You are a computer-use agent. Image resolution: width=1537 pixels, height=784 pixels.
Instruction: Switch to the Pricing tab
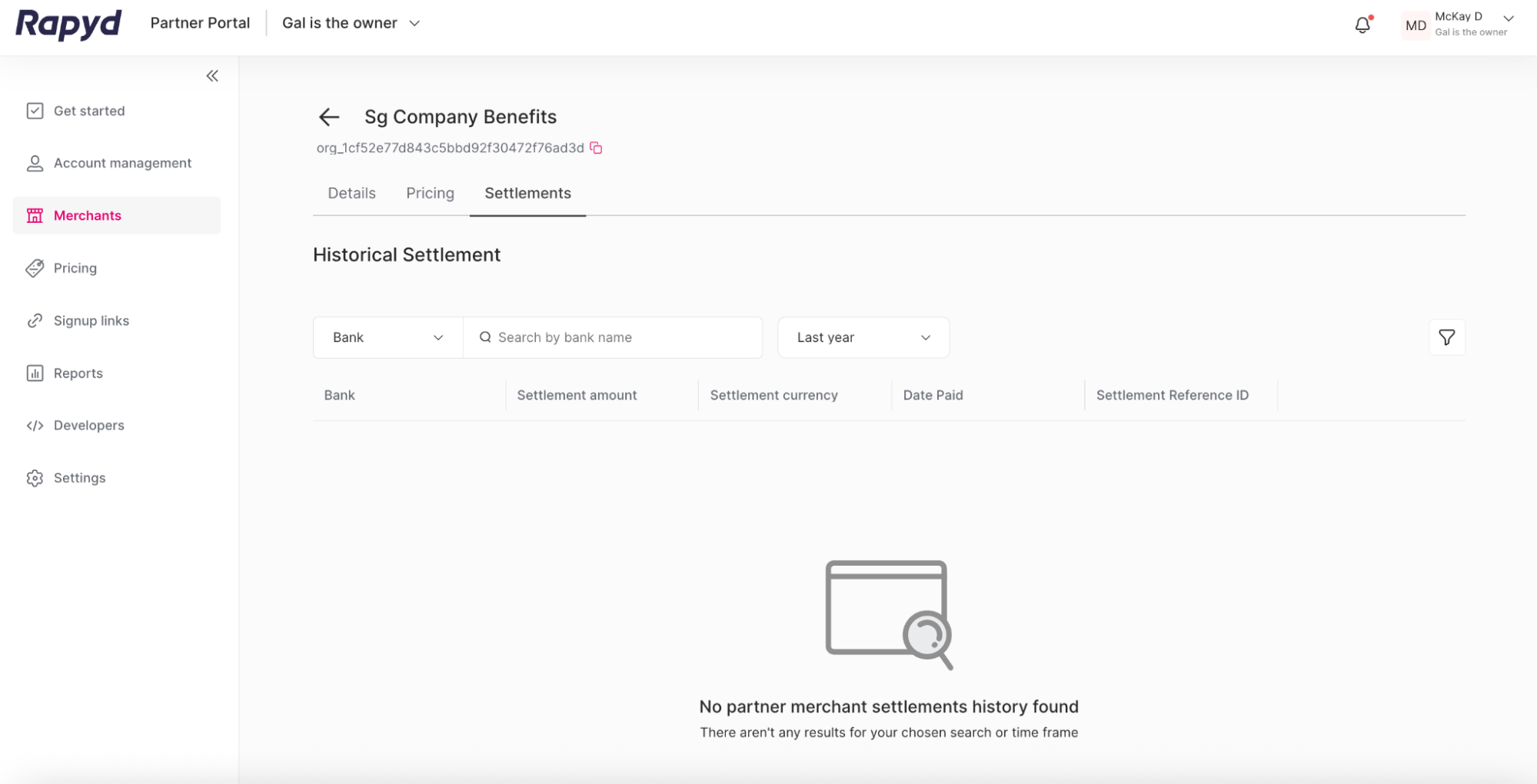point(430,193)
